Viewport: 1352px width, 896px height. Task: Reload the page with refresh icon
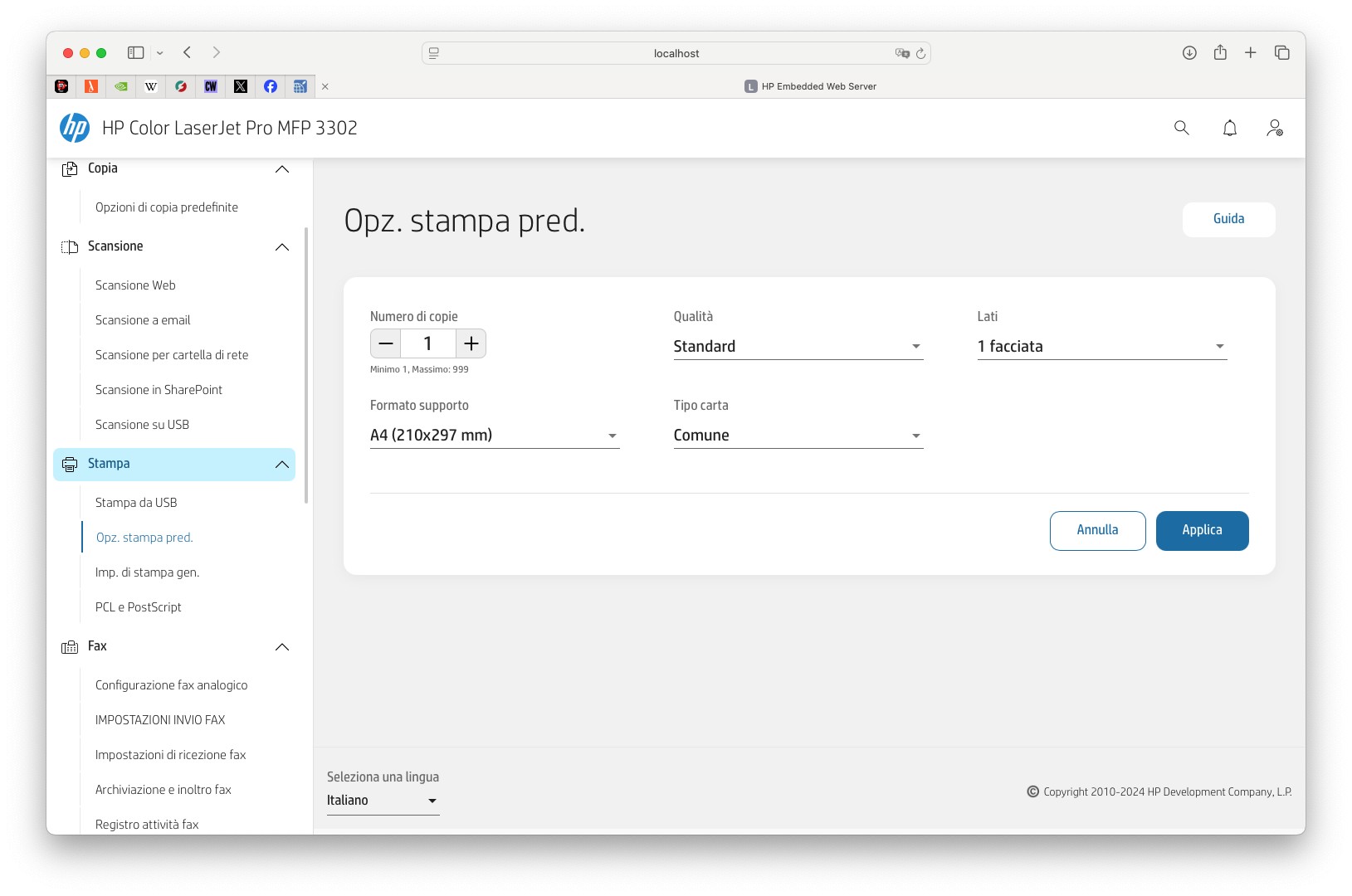coord(920,53)
